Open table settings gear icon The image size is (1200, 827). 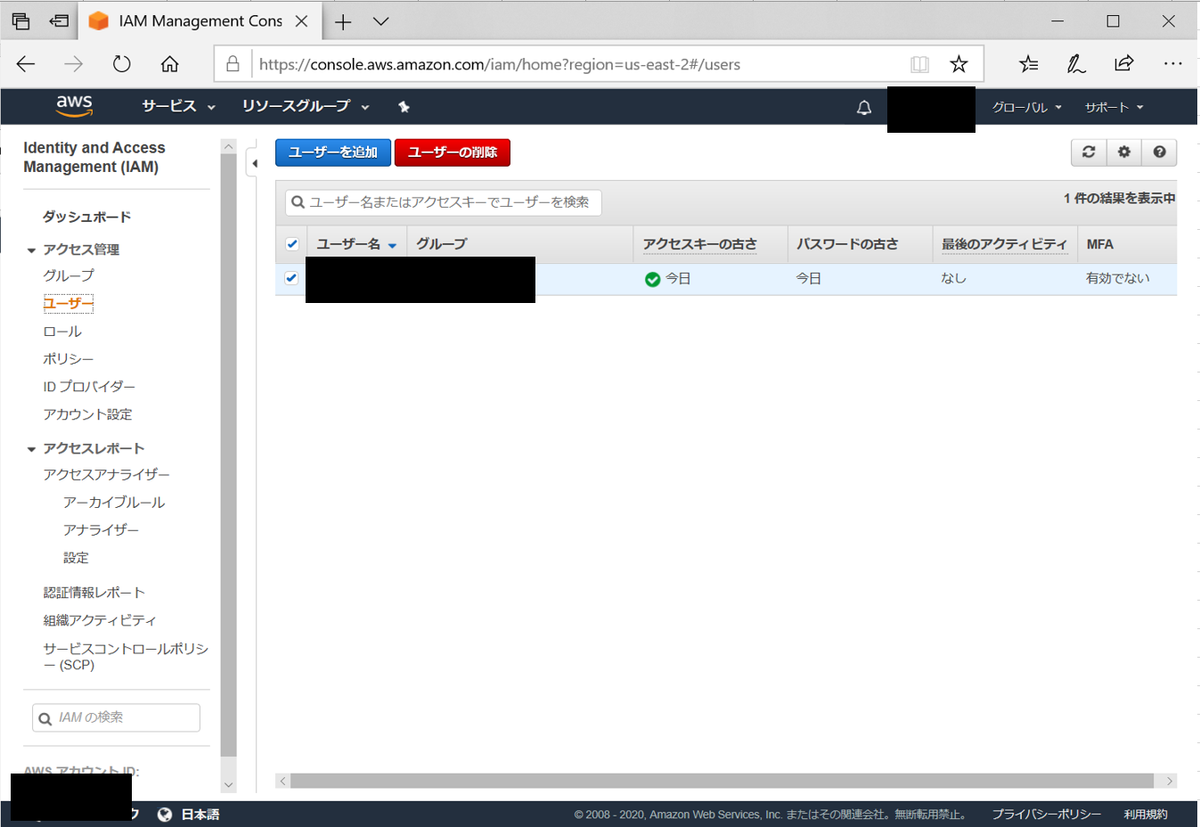[1124, 152]
